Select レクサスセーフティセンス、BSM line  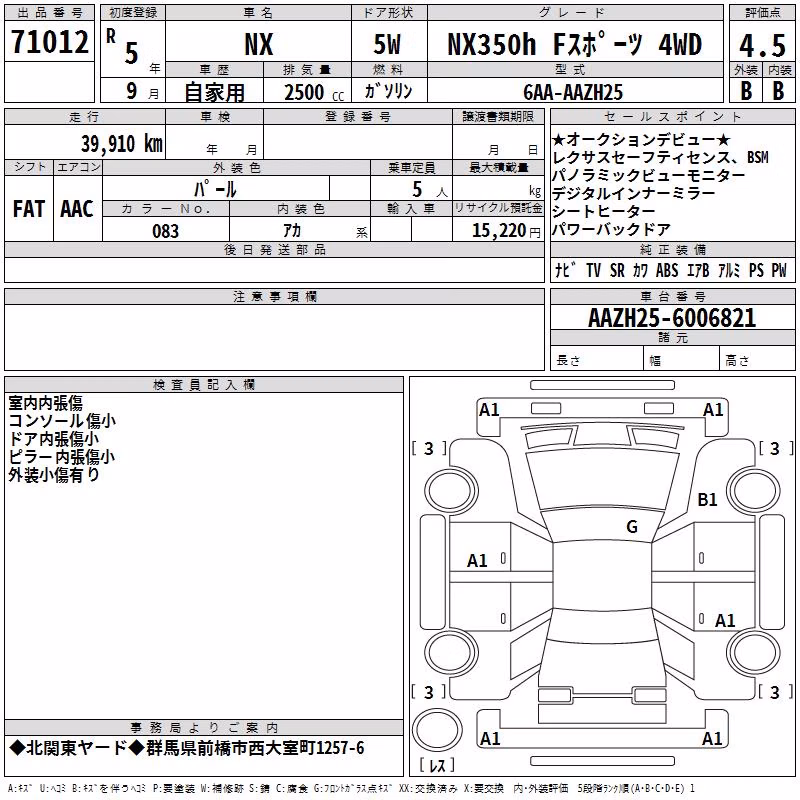660,158
